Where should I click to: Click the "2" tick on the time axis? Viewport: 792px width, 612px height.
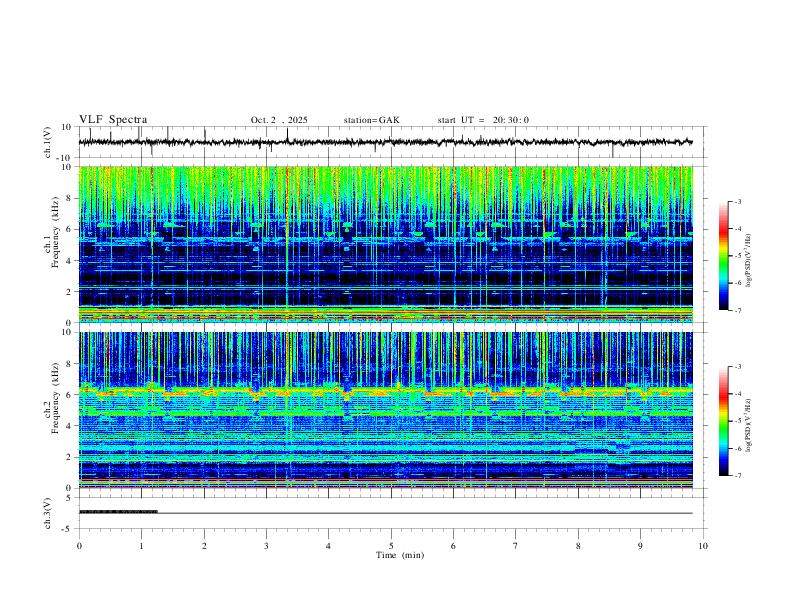(x=204, y=546)
